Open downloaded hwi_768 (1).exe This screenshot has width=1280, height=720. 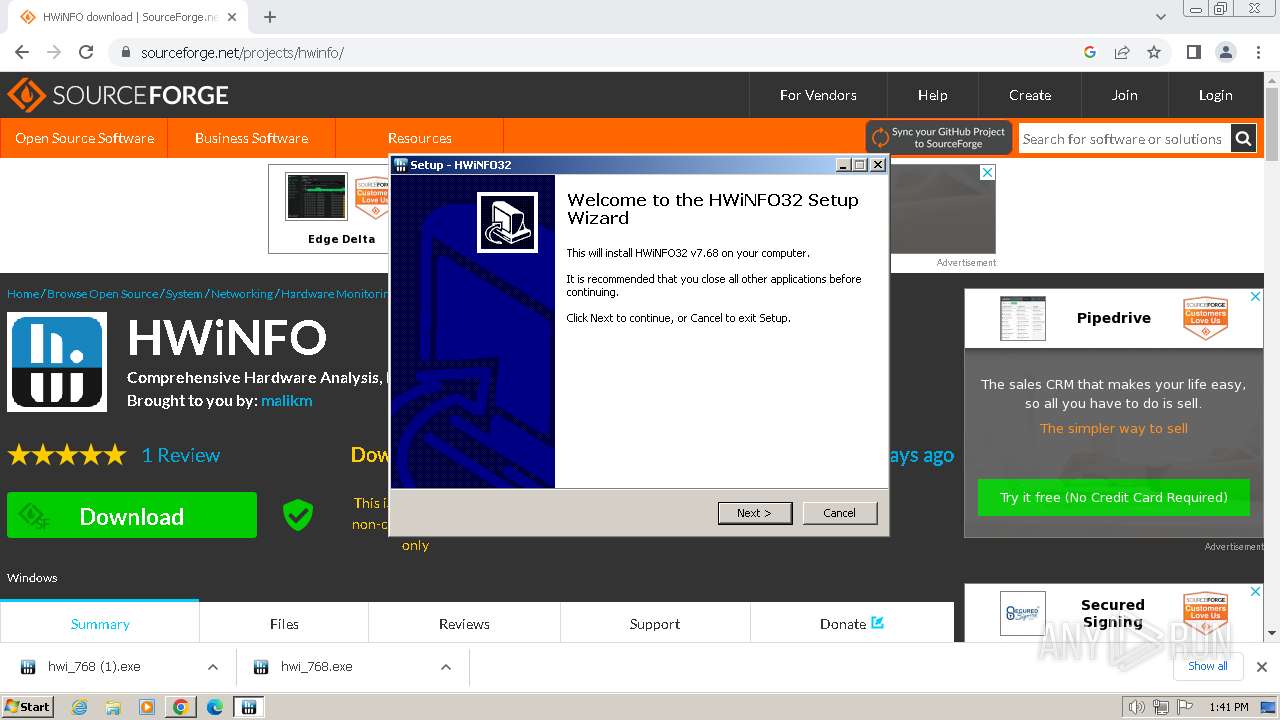point(93,666)
